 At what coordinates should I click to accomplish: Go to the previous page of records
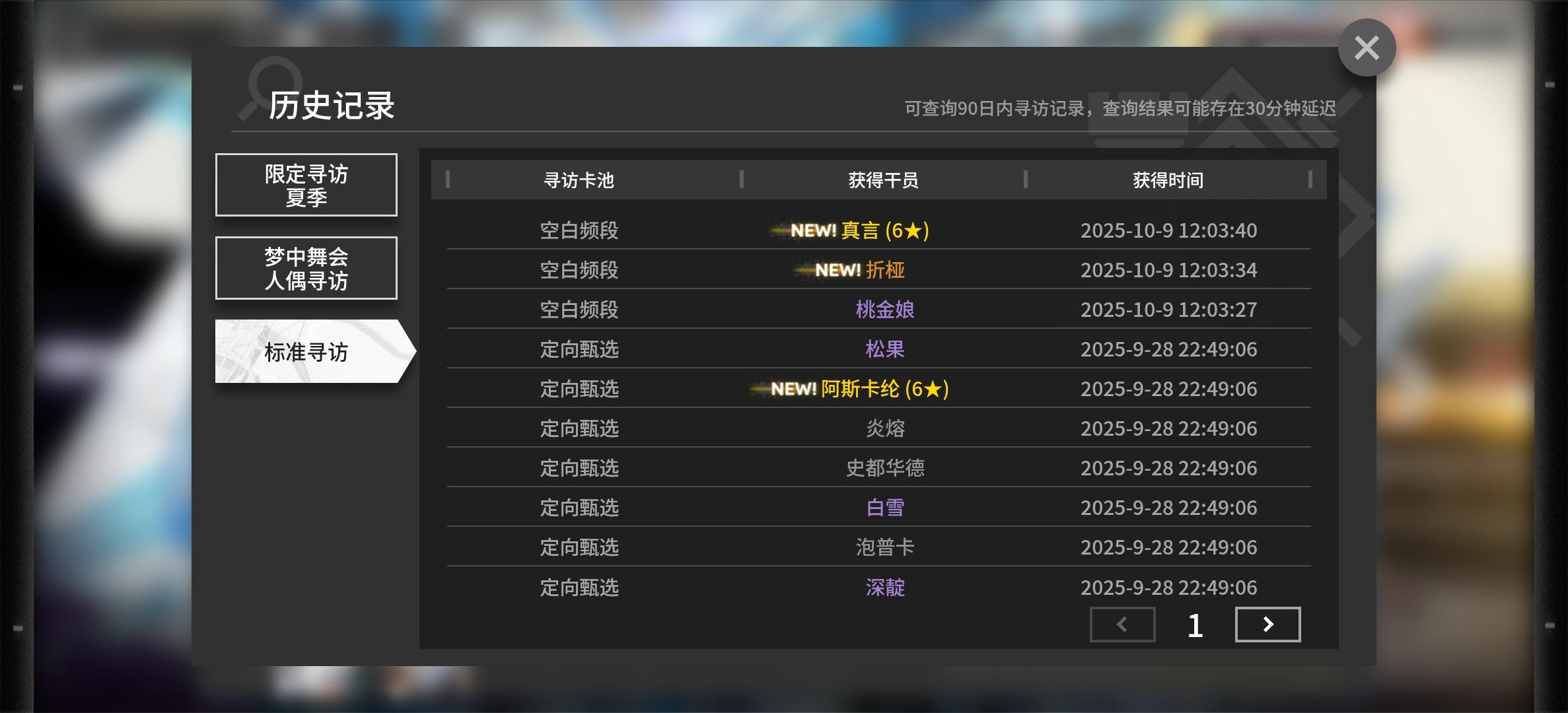click(x=1122, y=625)
